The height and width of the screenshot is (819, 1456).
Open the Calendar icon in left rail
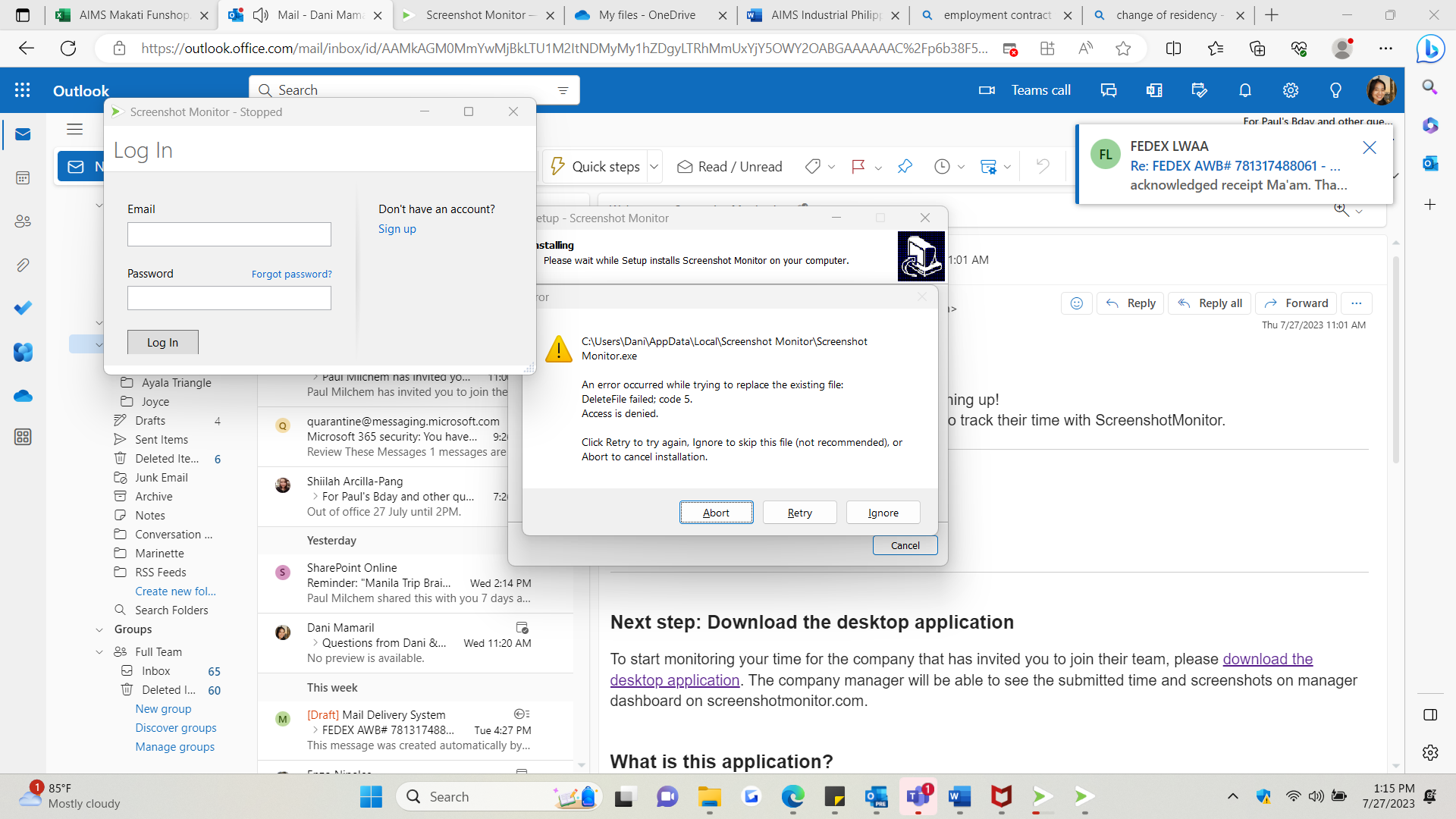pos(23,177)
